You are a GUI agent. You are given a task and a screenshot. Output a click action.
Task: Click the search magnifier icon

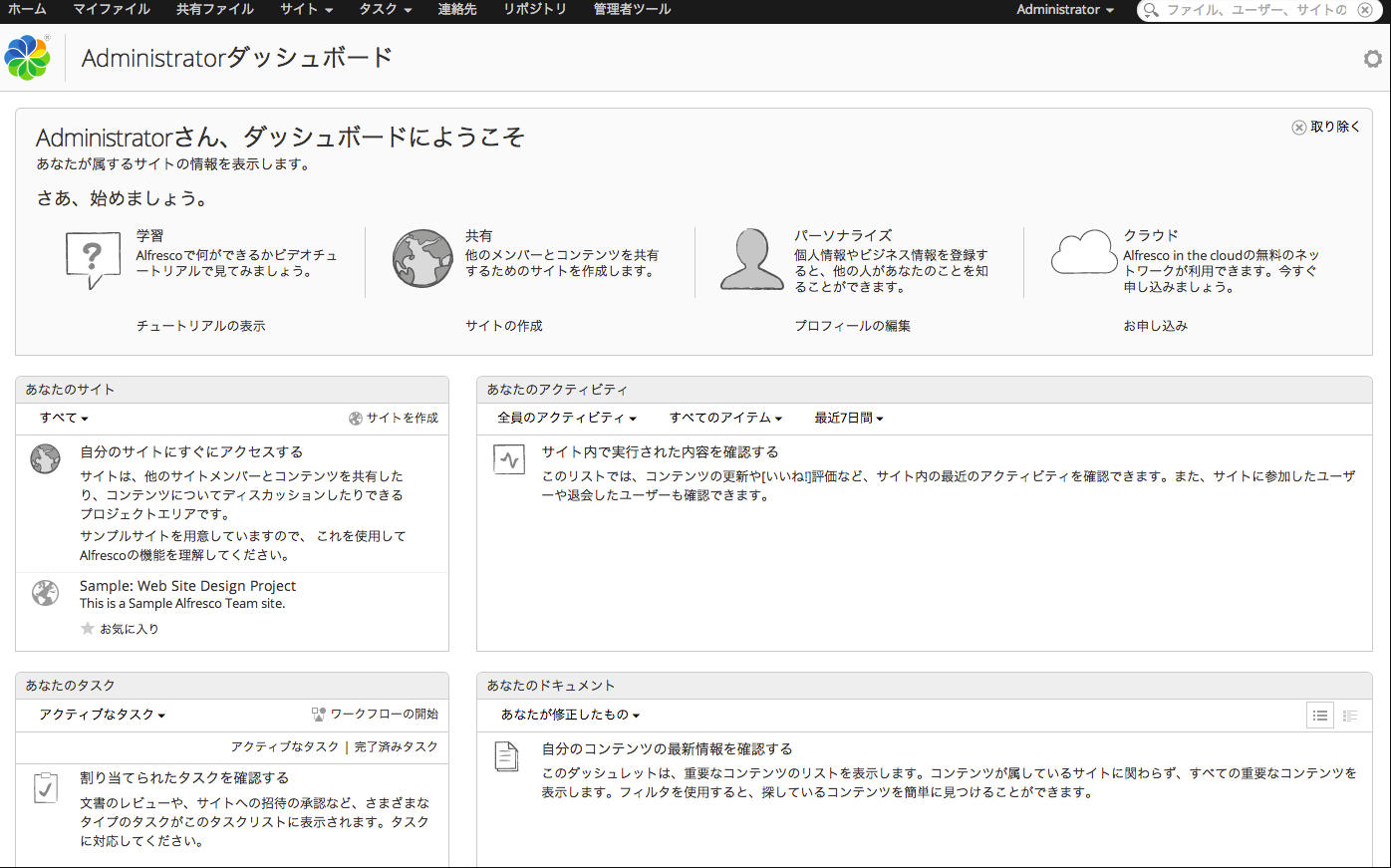[x=1151, y=10]
